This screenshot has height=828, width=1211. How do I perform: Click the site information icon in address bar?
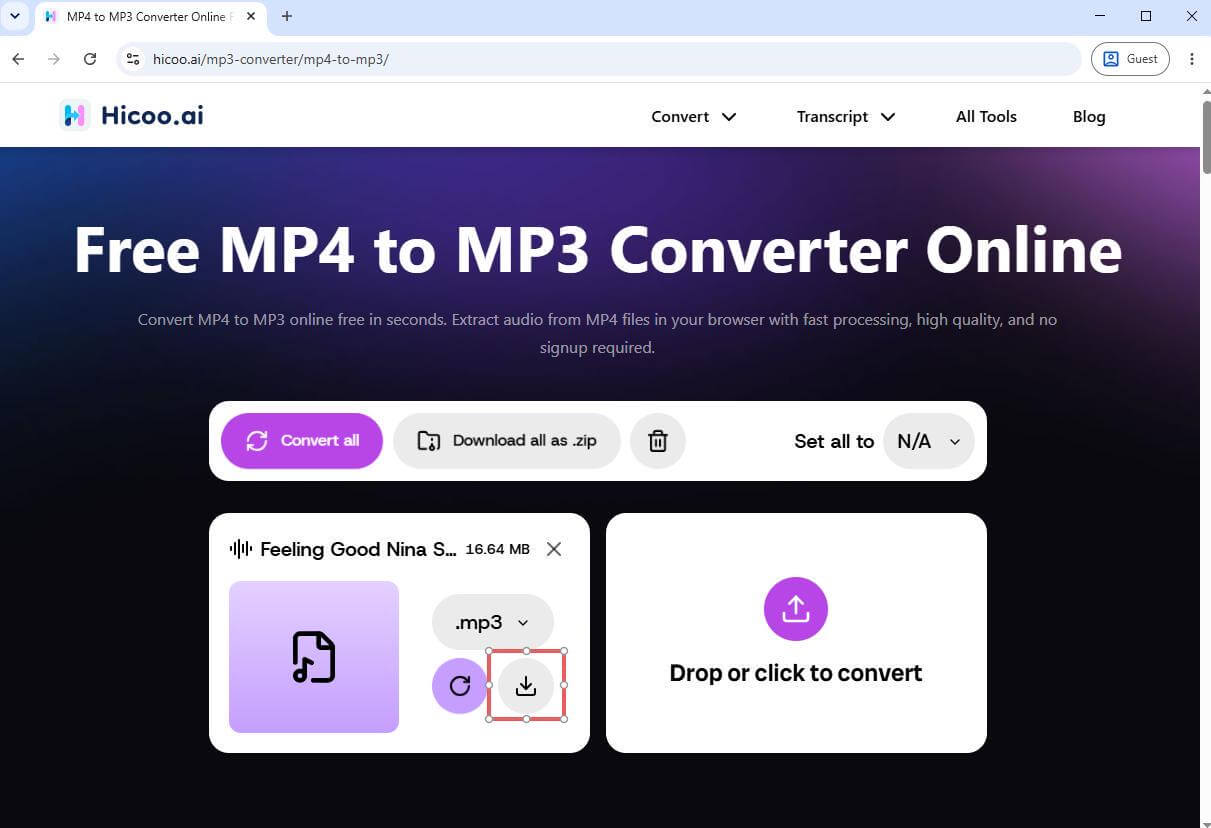pos(133,59)
